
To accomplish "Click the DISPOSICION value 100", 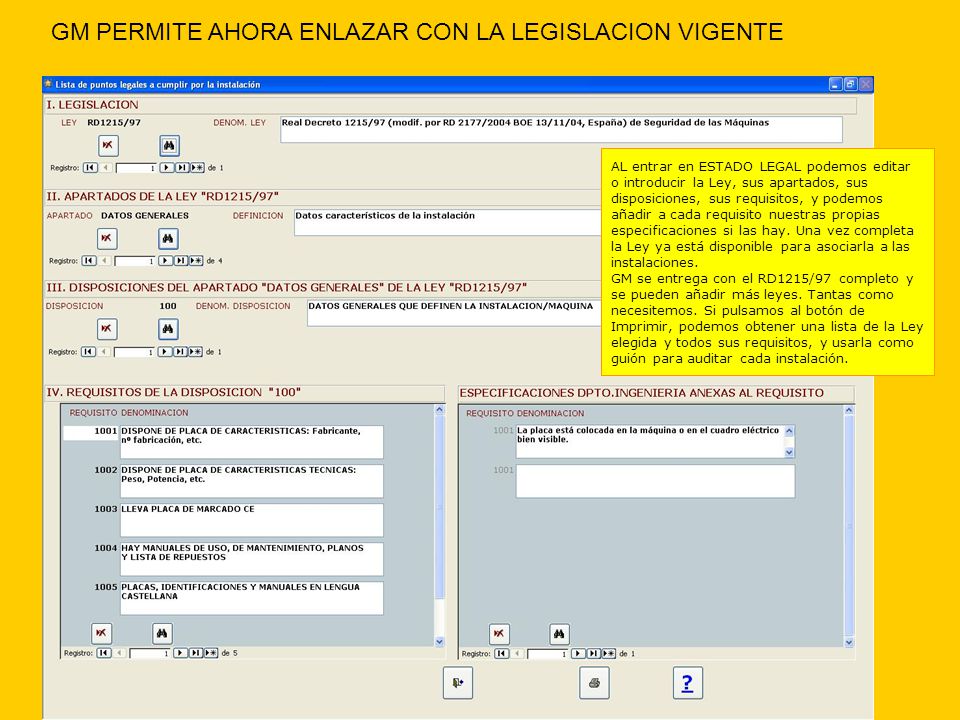I will 168,306.
